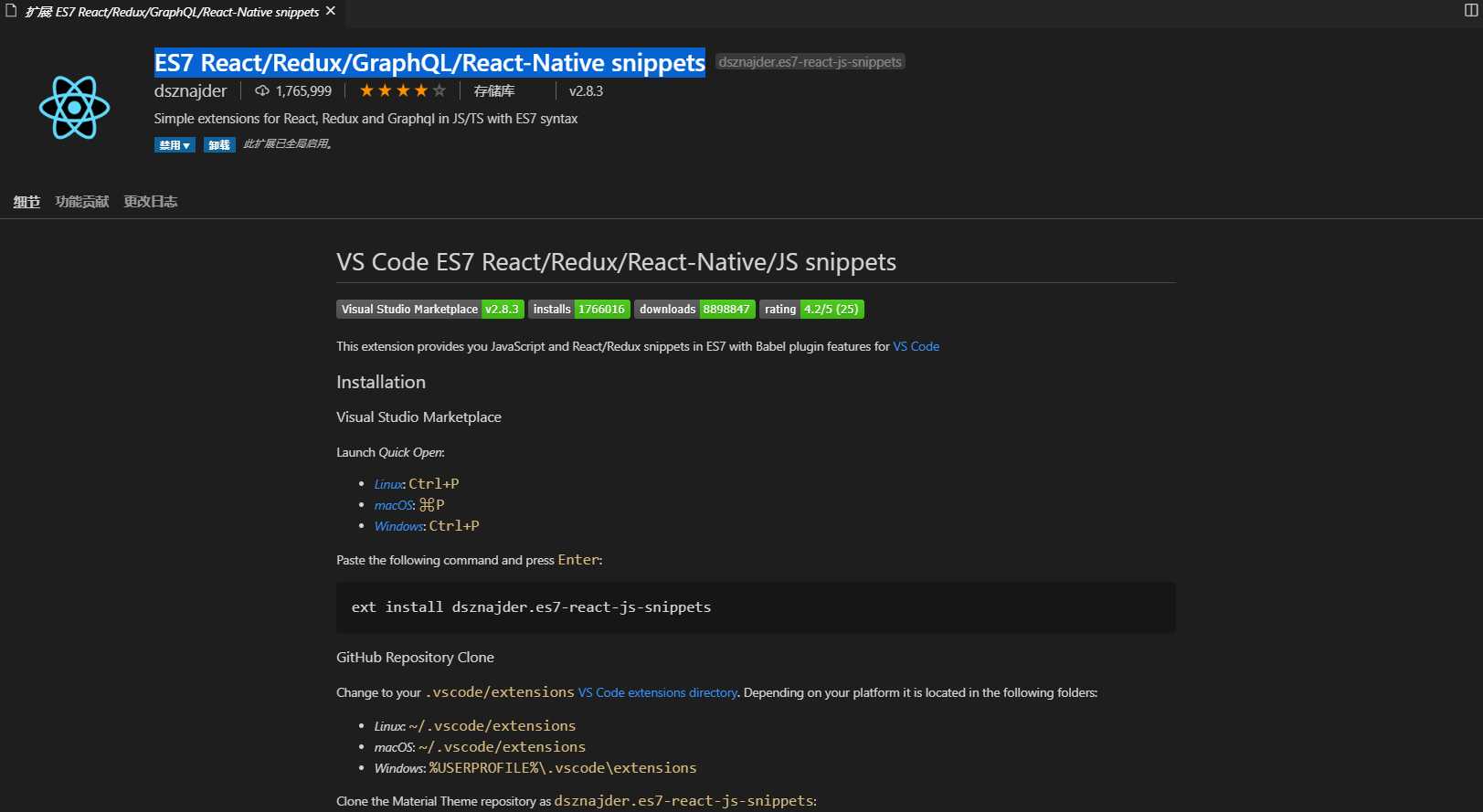Image resolution: width=1483 pixels, height=812 pixels.
Task: Open the VS Code hyperlink
Action: click(916, 346)
